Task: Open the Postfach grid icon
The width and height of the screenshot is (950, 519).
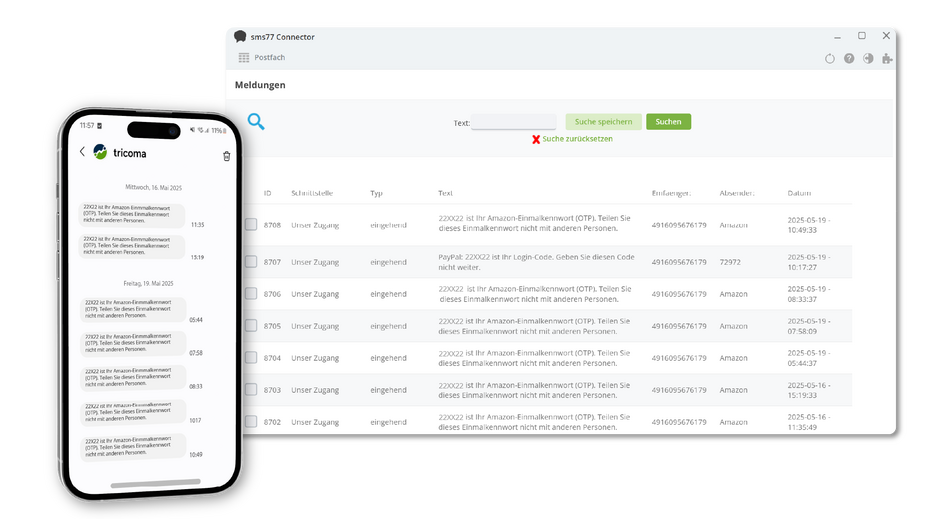Action: [244, 58]
